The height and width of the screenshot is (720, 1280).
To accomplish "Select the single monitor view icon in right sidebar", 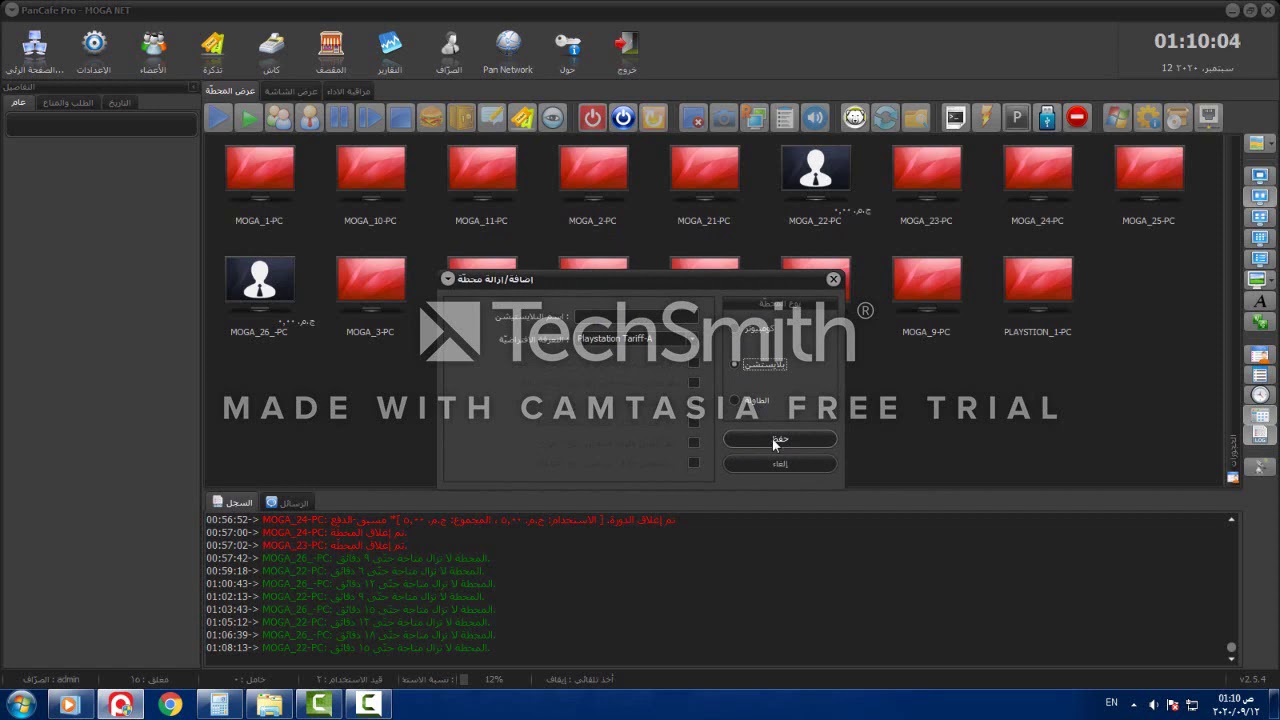I will click(1260, 176).
